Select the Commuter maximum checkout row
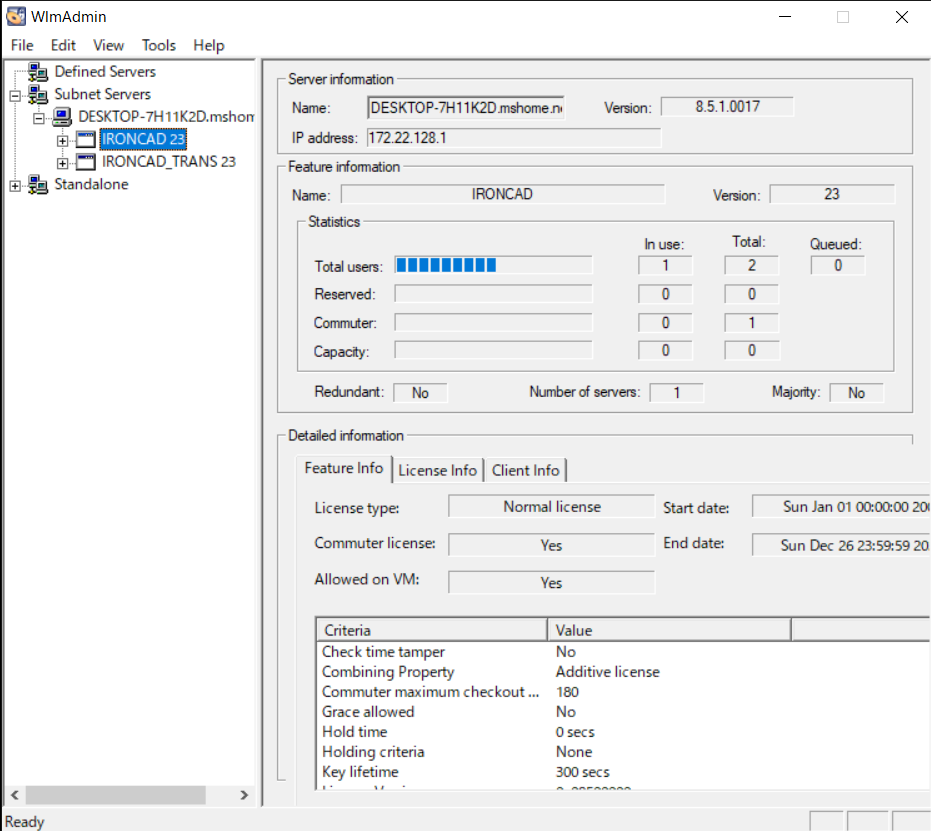931x831 pixels. click(623, 692)
